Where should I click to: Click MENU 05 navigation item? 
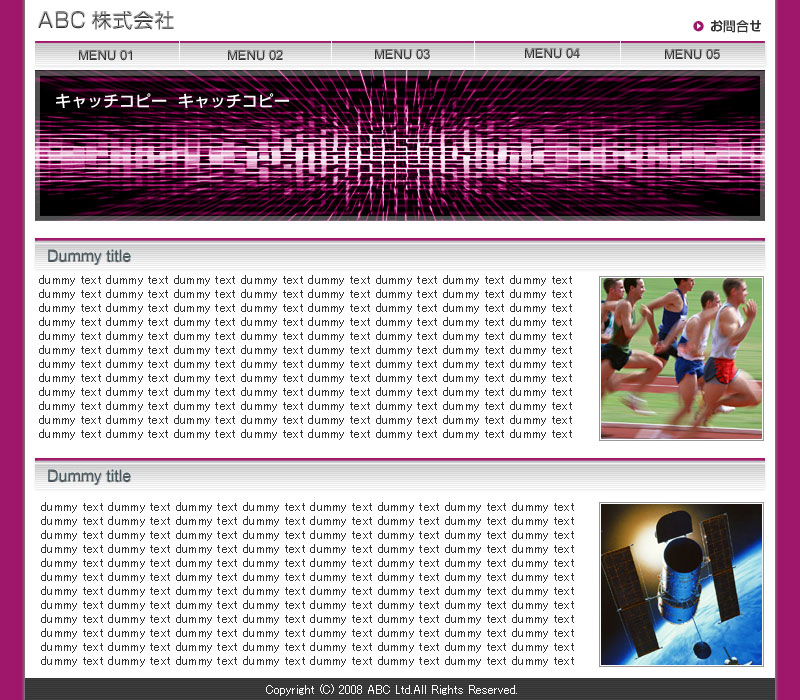pyautogui.click(x=691, y=54)
